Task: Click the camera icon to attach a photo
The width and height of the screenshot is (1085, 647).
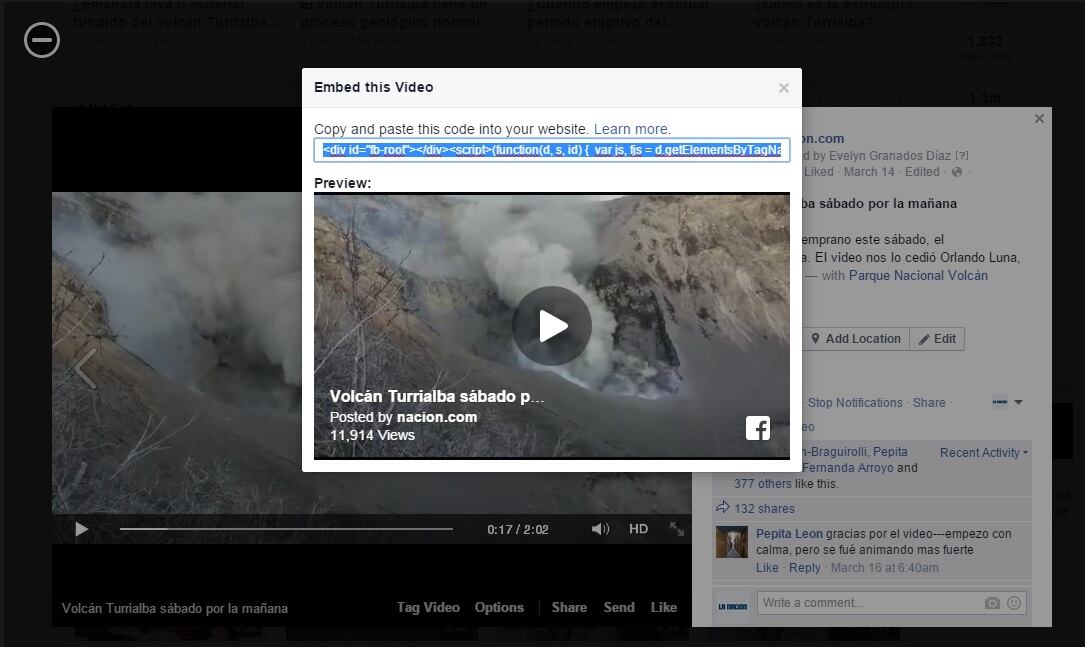Action: [992, 603]
